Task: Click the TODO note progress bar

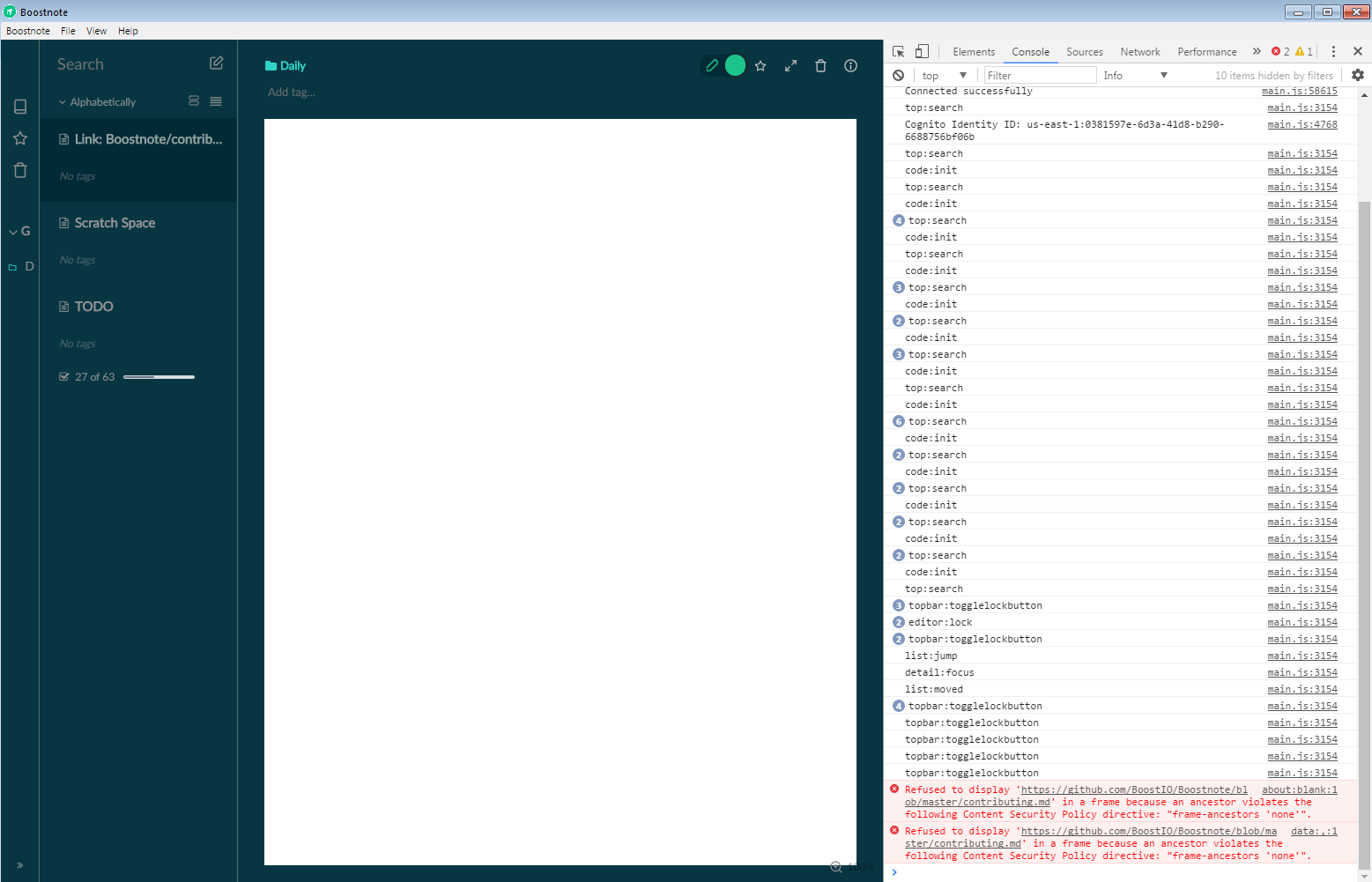Action: (159, 377)
